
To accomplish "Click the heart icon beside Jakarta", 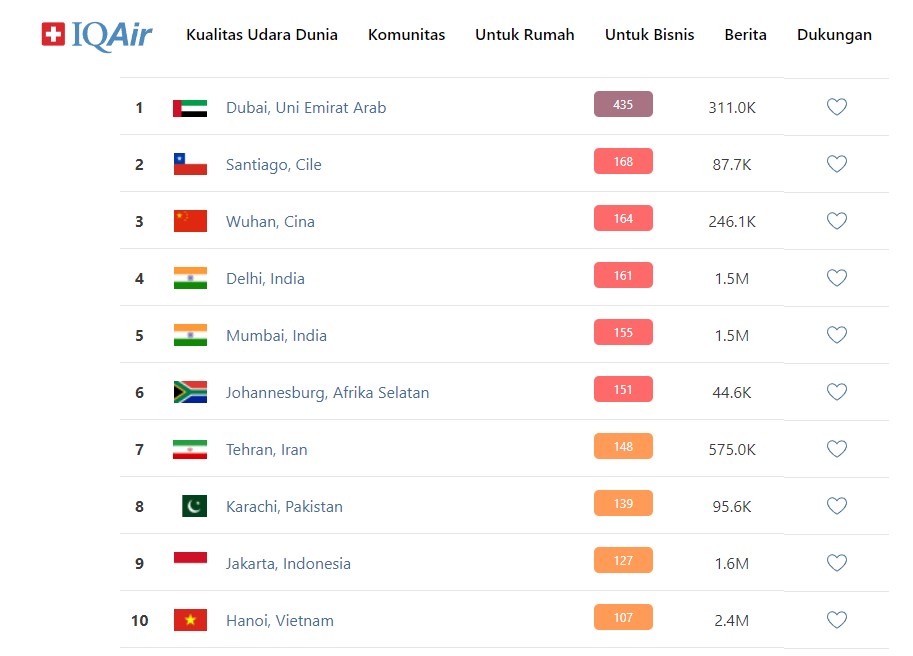I will [837, 563].
